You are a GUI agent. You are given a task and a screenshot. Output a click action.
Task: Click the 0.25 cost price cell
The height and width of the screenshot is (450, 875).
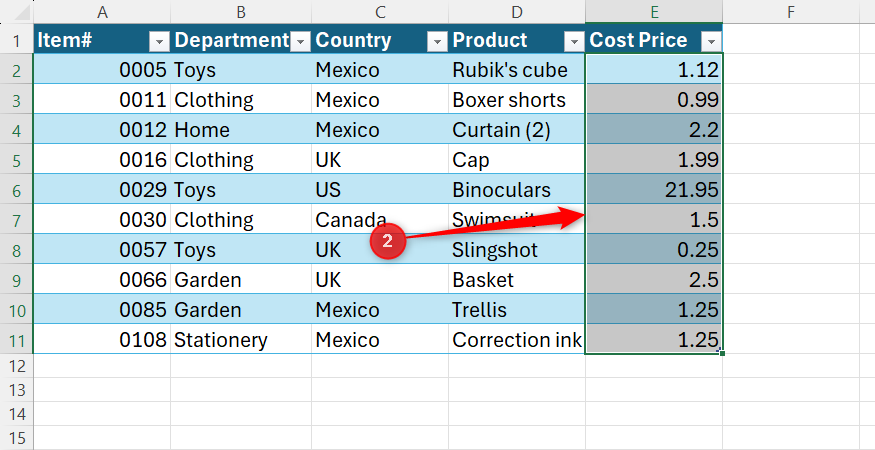click(x=654, y=250)
